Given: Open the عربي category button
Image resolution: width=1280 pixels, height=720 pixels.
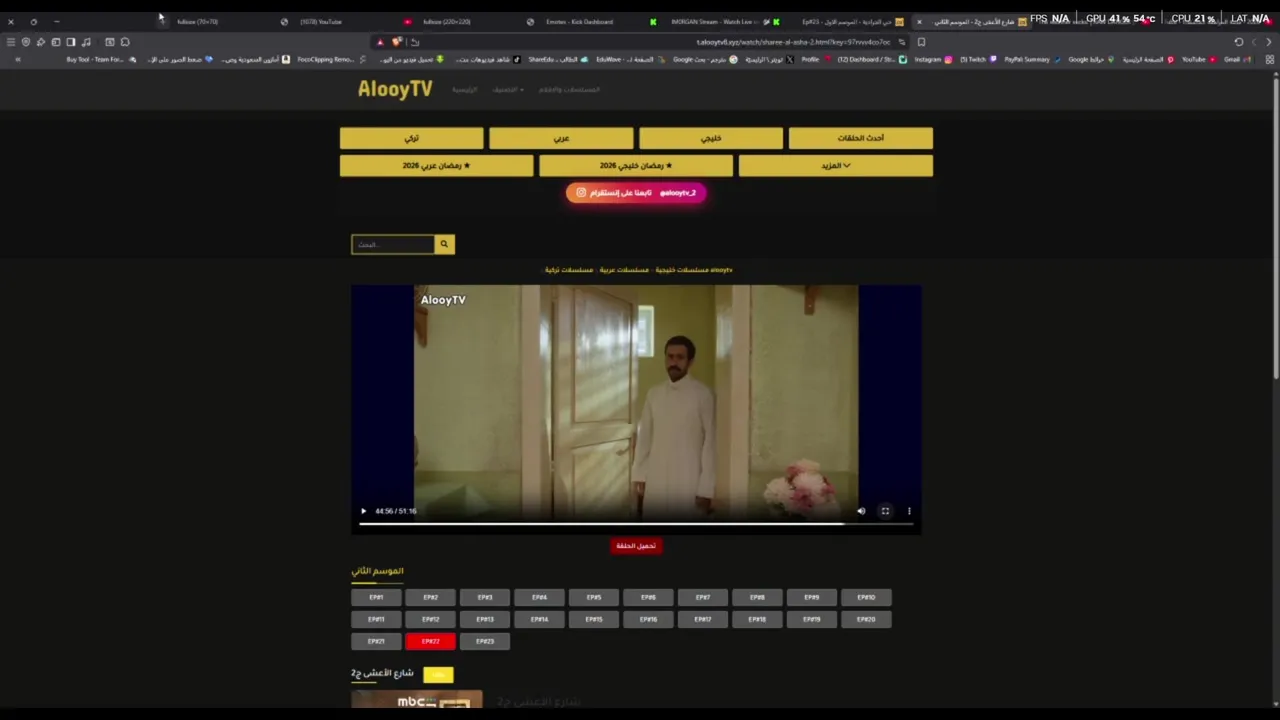Looking at the screenshot, I should (x=561, y=138).
